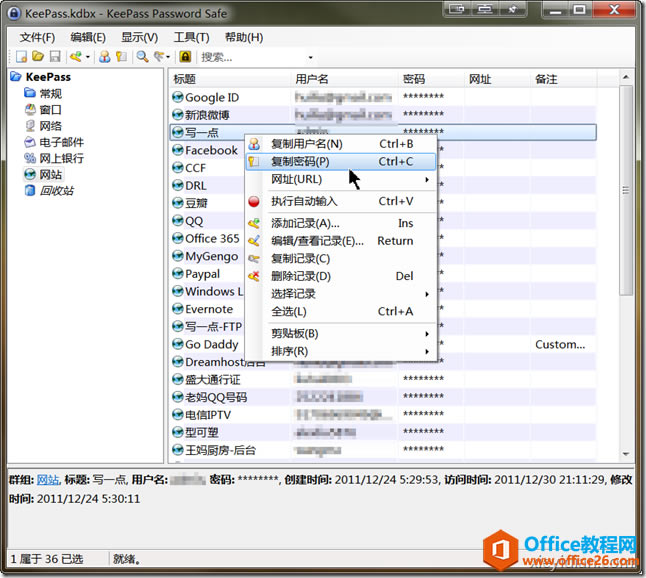Open the Add entry dropdown arrow
The height and width of the screenshot is (578, 646).
pyautogui.click(x=88, y=57)
